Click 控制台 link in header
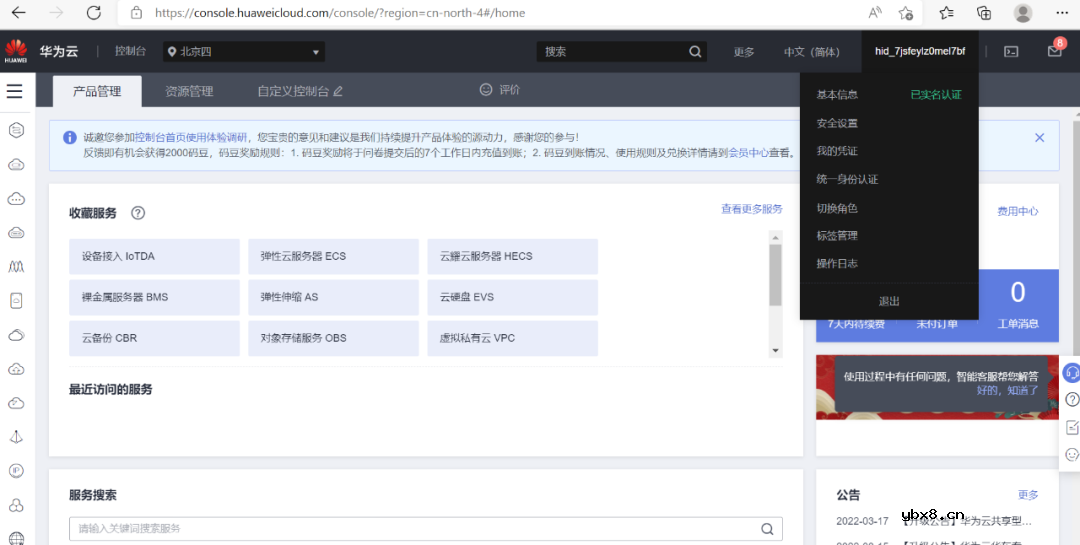 point(130,52)
